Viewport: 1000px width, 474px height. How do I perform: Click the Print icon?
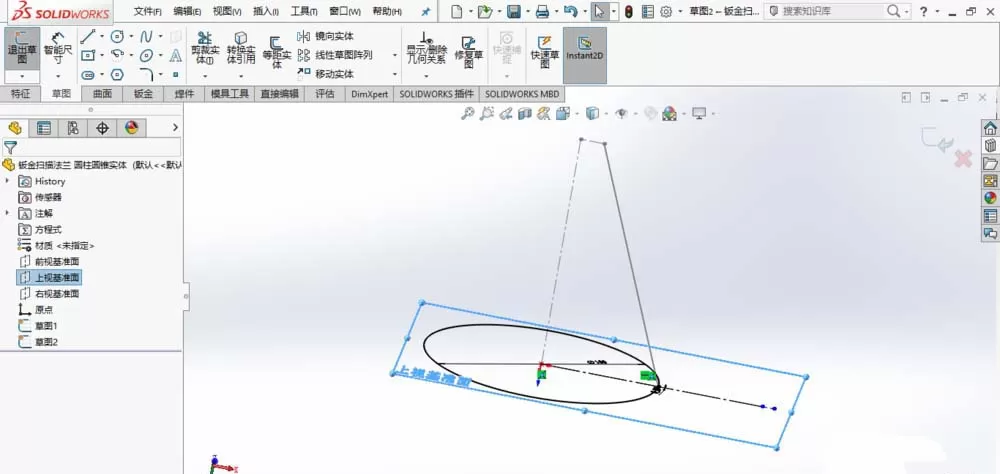point(542,11)
